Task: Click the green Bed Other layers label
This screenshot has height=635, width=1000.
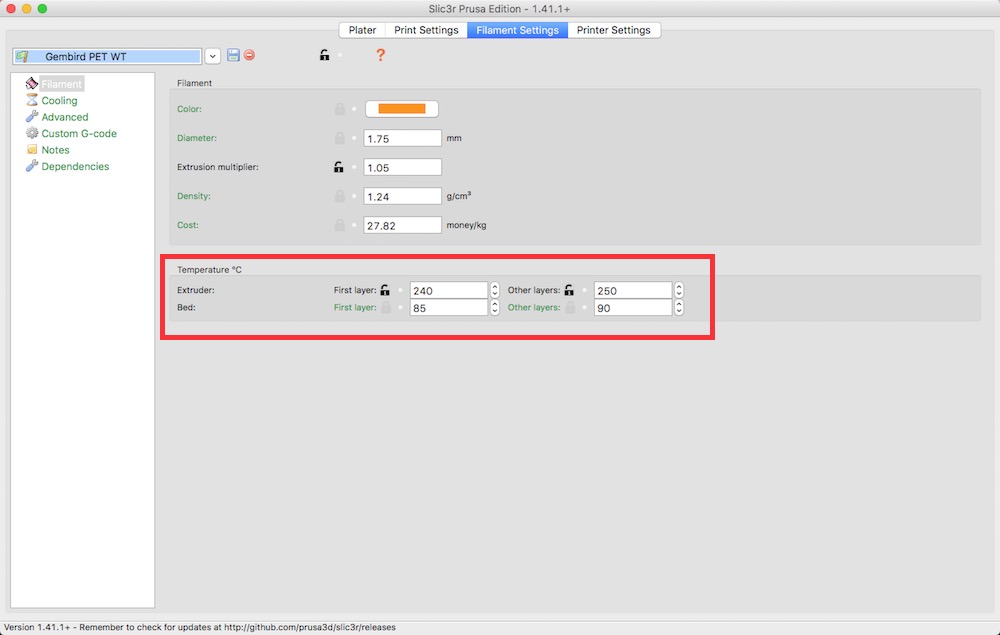Action: (534, 307)
